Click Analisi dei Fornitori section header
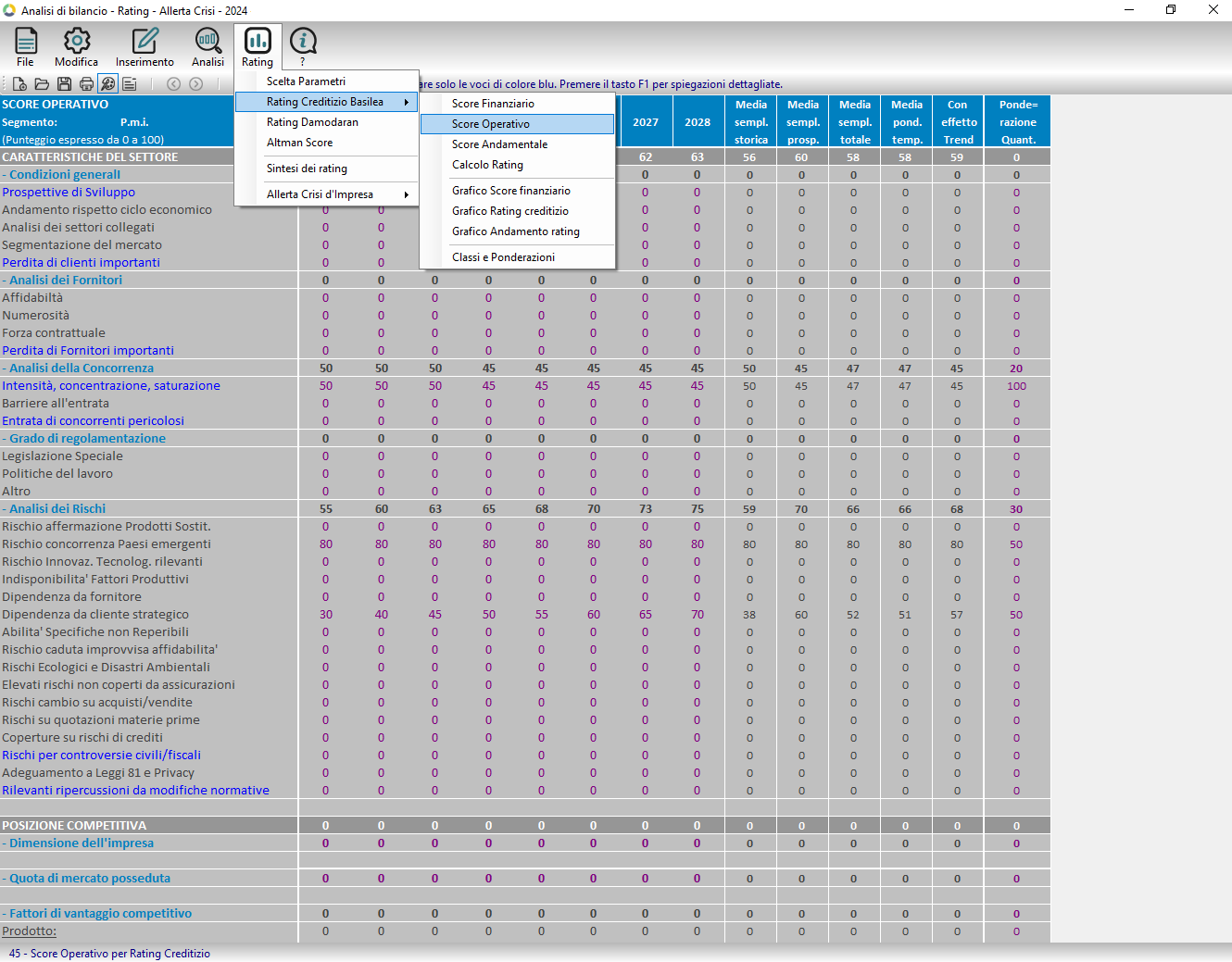The height and width of the screenshot is (962, 1232). click(x=62, y=281)
